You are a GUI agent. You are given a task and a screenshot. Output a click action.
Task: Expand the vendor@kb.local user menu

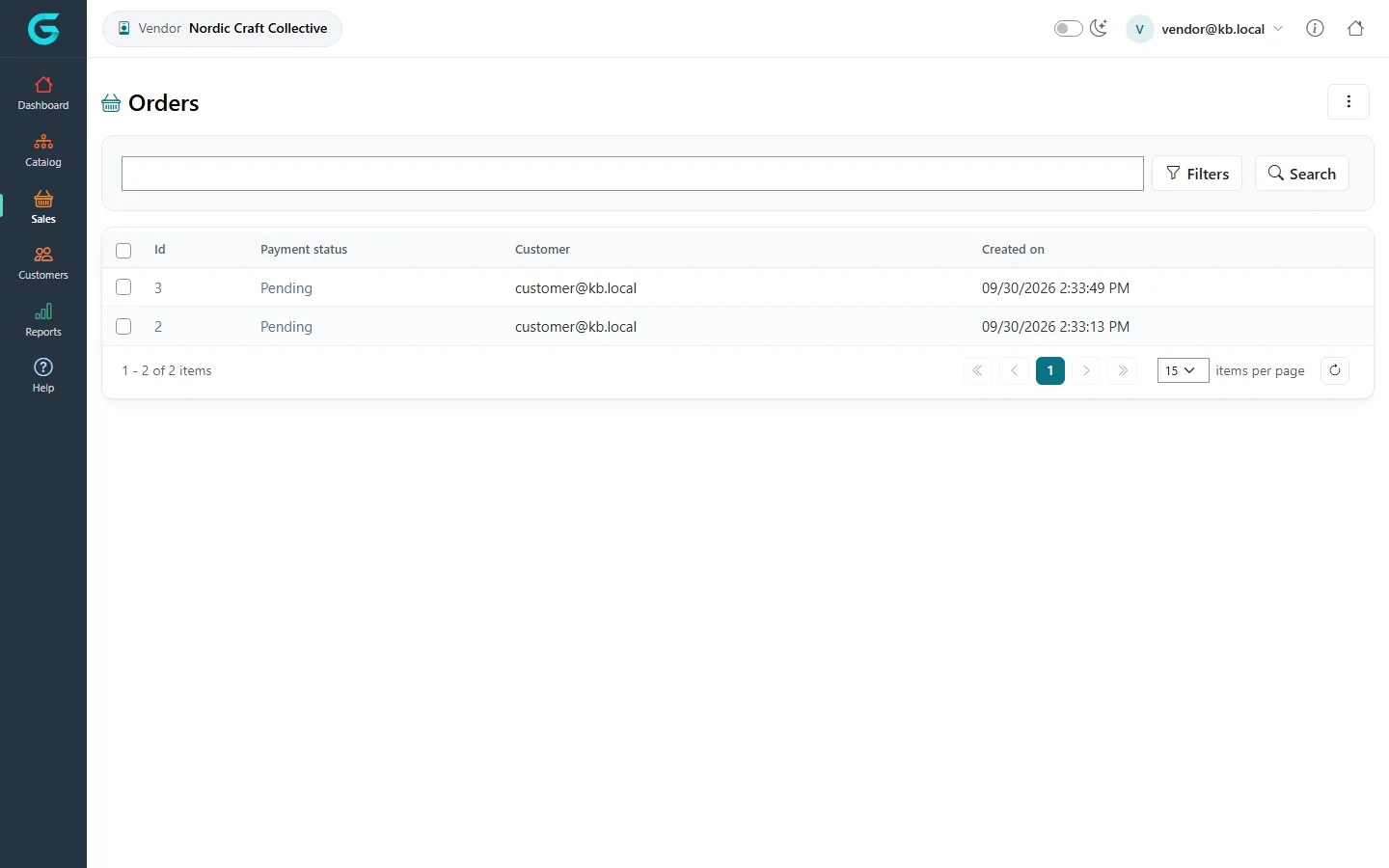pyautogui.click(x=1205, y=29)
